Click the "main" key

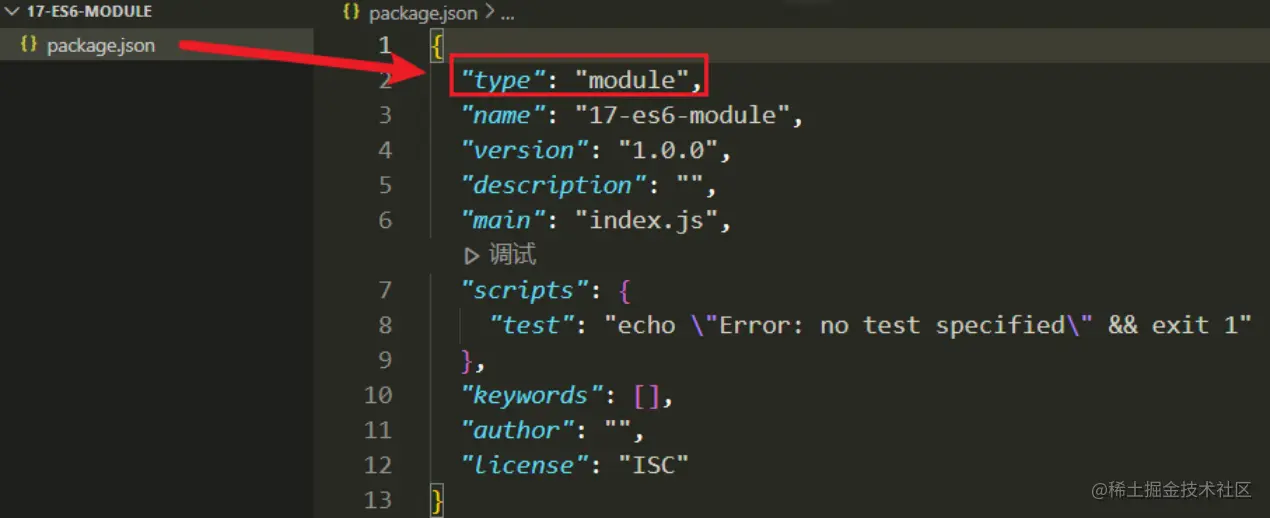(x=502, y=221)
